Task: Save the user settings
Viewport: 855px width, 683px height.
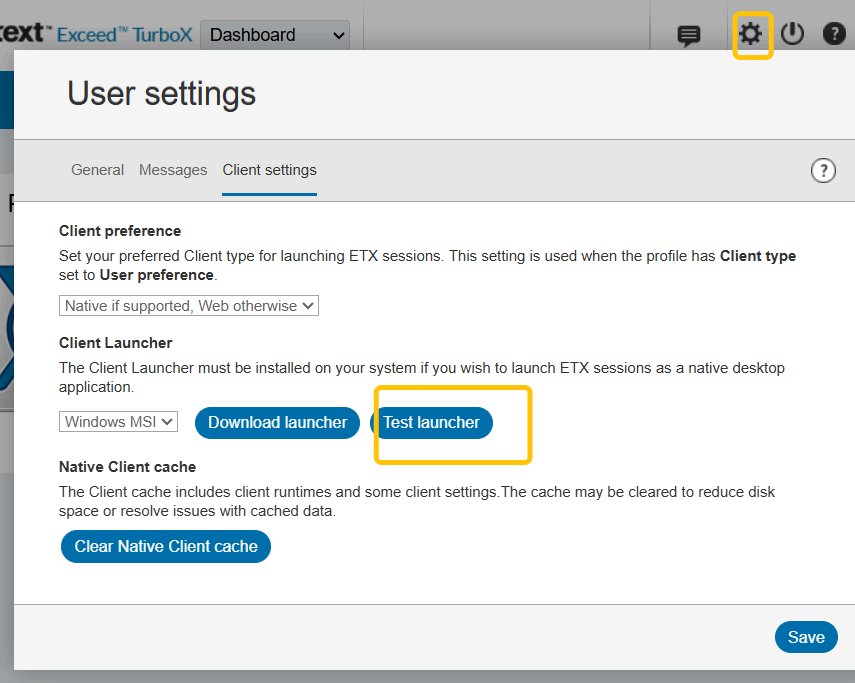Action: (x=806, y=637)
